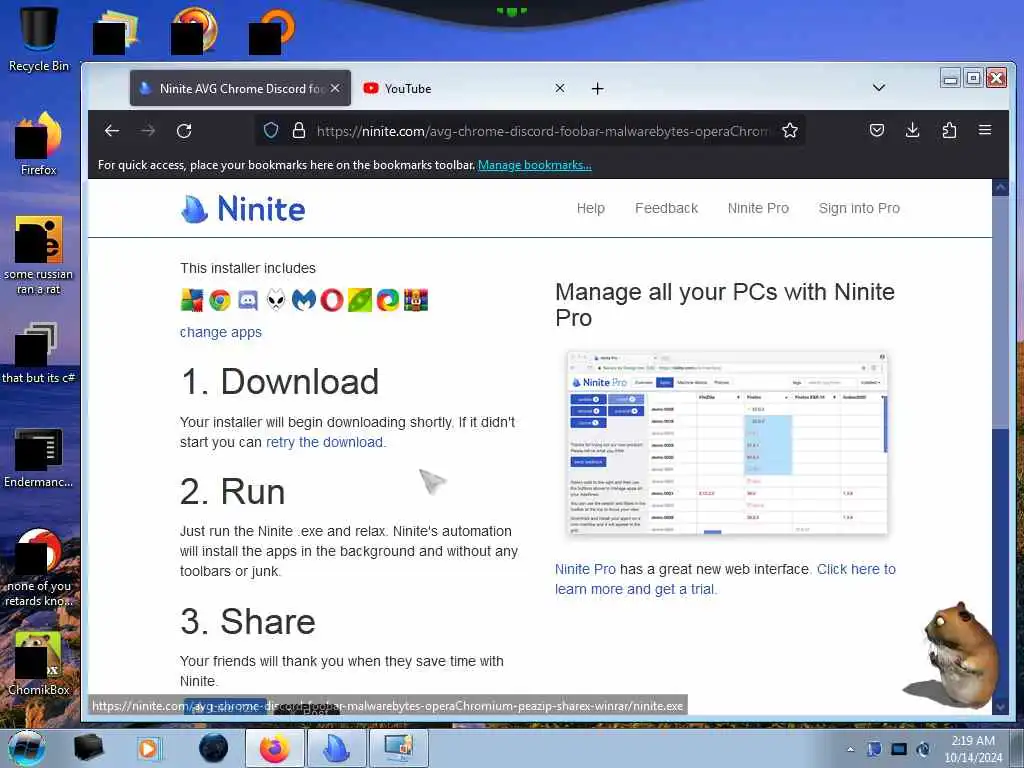Open the Feedback page link
1024x768 pixels.
point(666,208)
